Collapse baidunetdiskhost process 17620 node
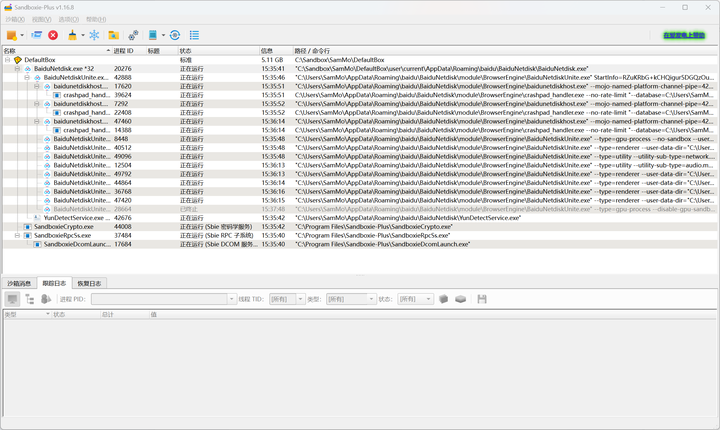The image size is (720, 430). click(37, 86)
